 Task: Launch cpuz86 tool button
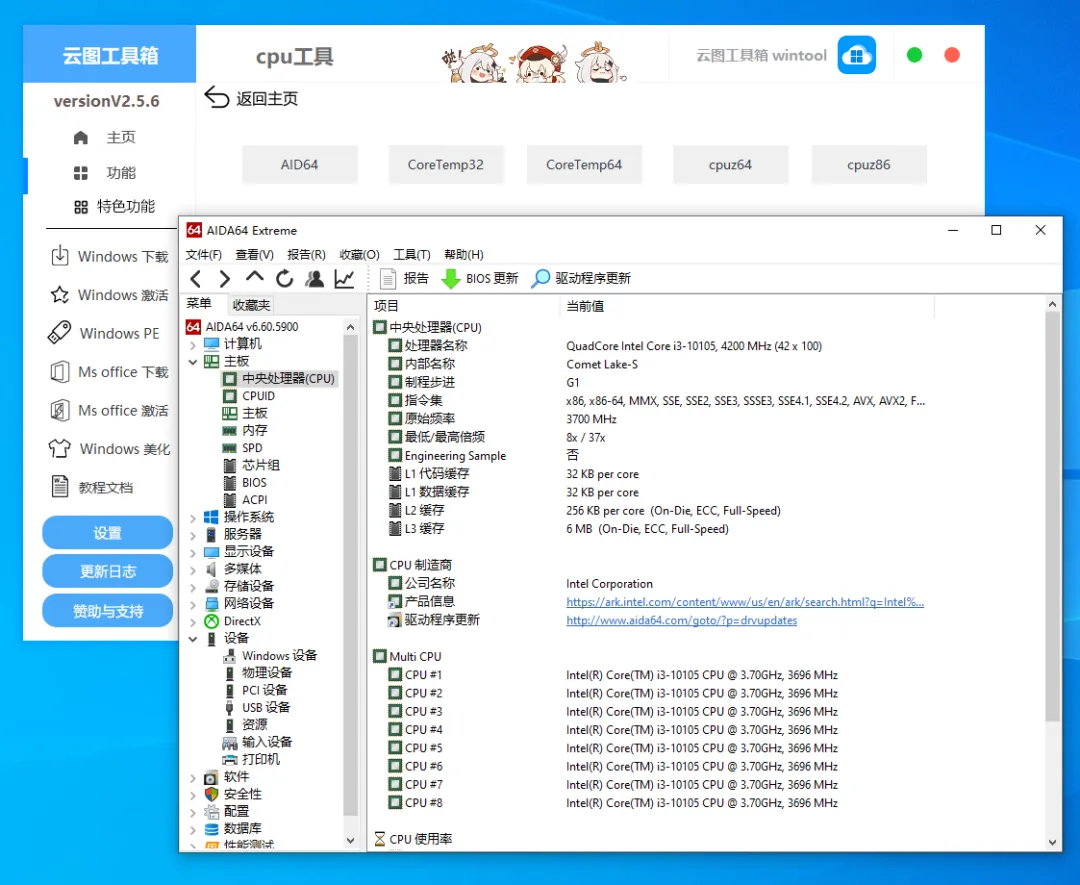coord(869,165)
